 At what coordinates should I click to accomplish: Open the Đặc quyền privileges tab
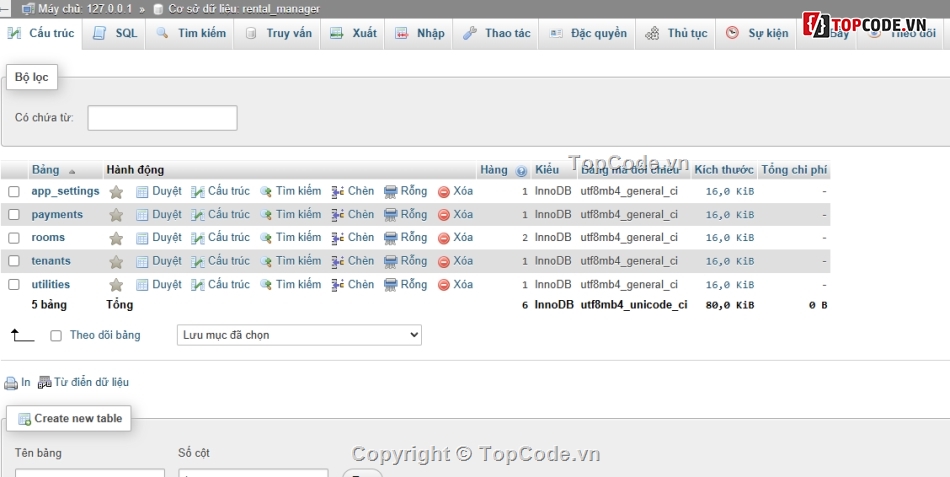[x=588, y=33]
